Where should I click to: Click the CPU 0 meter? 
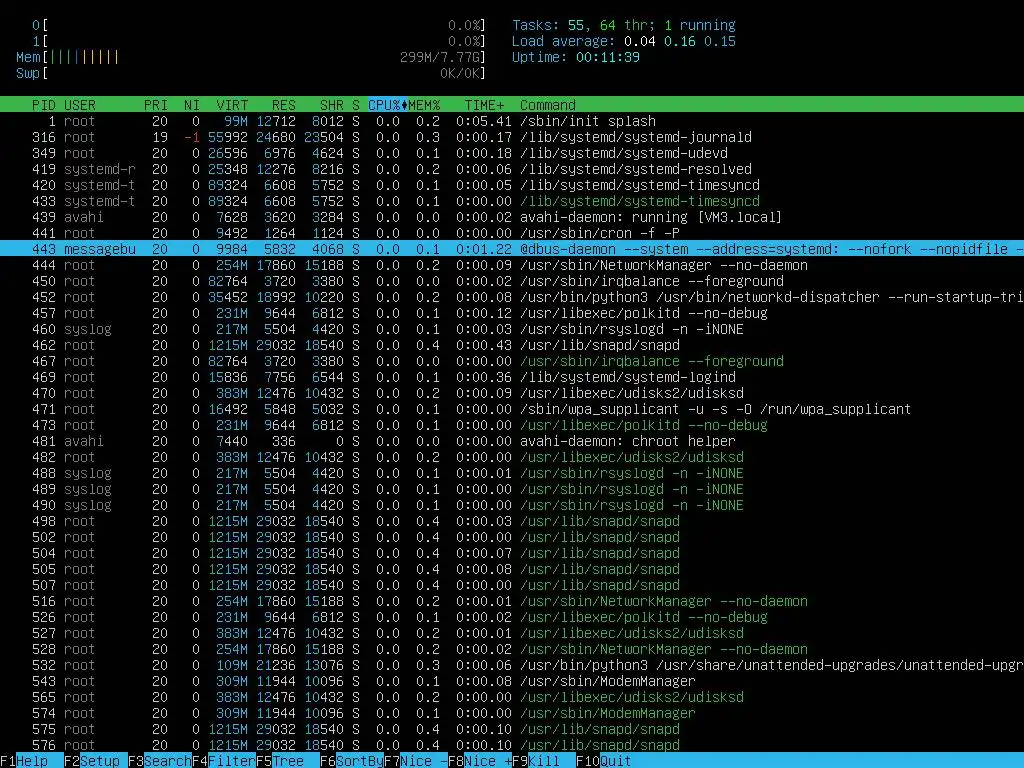point(259,25)
